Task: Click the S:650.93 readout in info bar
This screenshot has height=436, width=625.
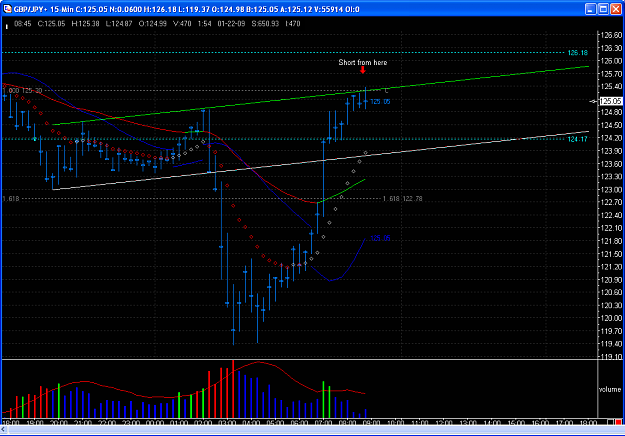Action: click(x=265, y=24)
